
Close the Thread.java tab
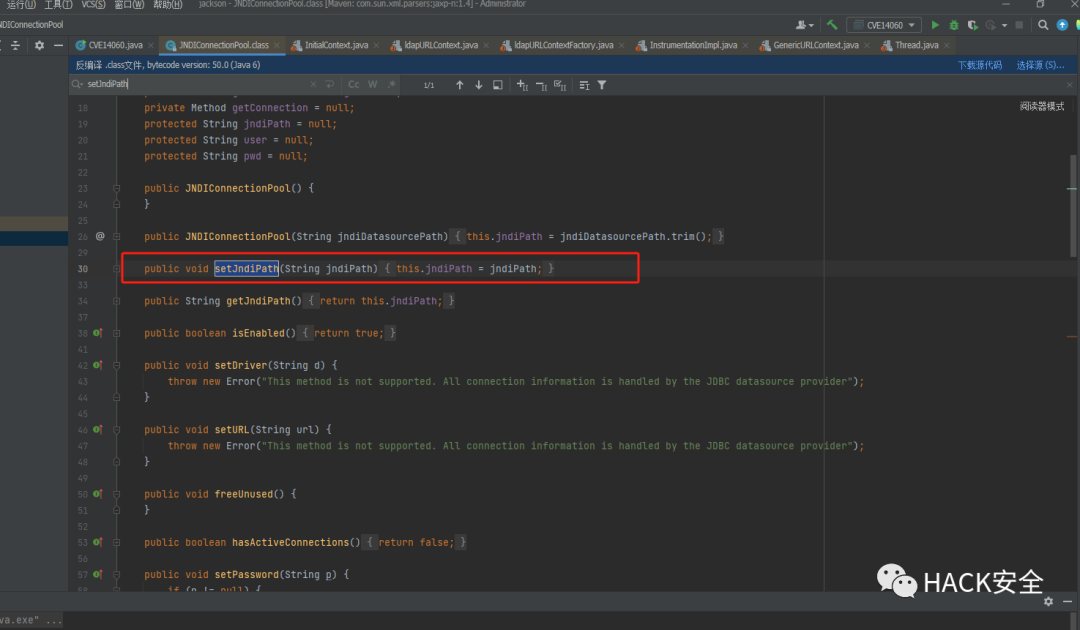947,45
